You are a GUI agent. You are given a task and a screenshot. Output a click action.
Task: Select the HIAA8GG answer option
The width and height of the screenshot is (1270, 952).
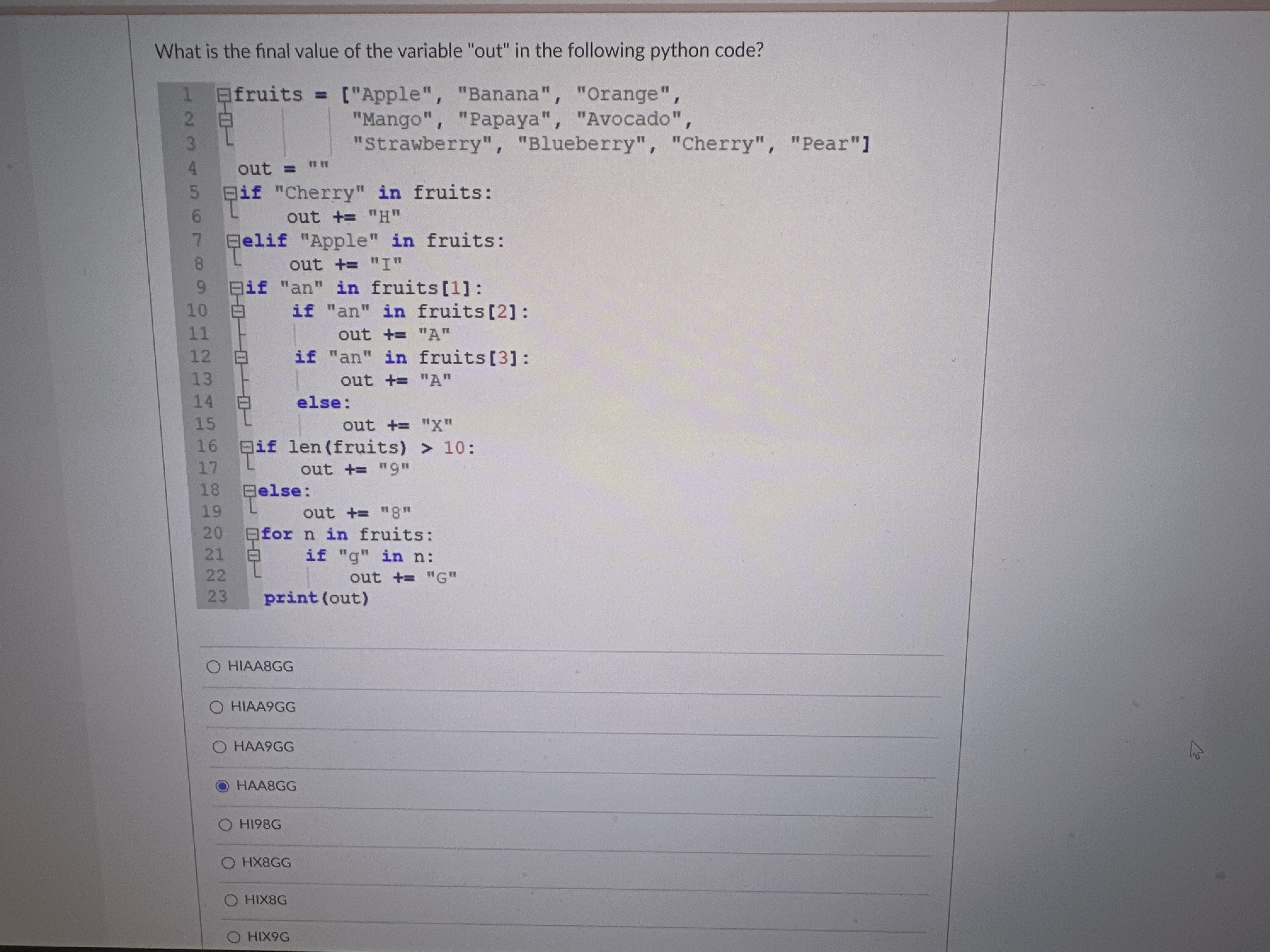point(215,666)
